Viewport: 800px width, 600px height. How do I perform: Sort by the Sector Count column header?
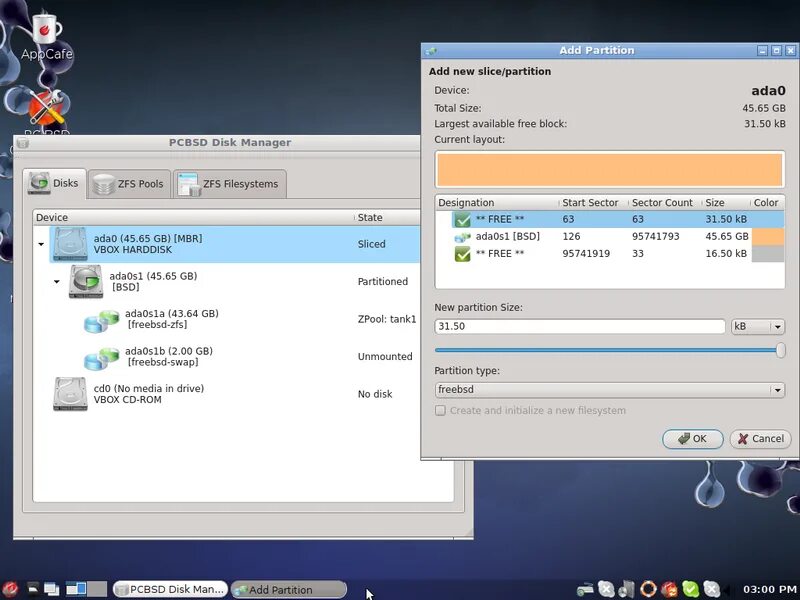665,203
